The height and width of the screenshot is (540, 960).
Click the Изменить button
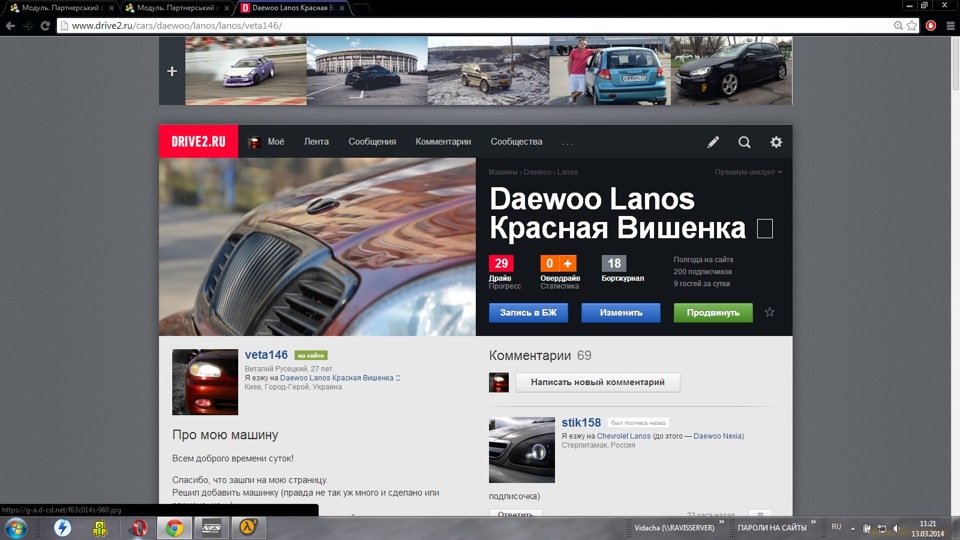(621, 312)
